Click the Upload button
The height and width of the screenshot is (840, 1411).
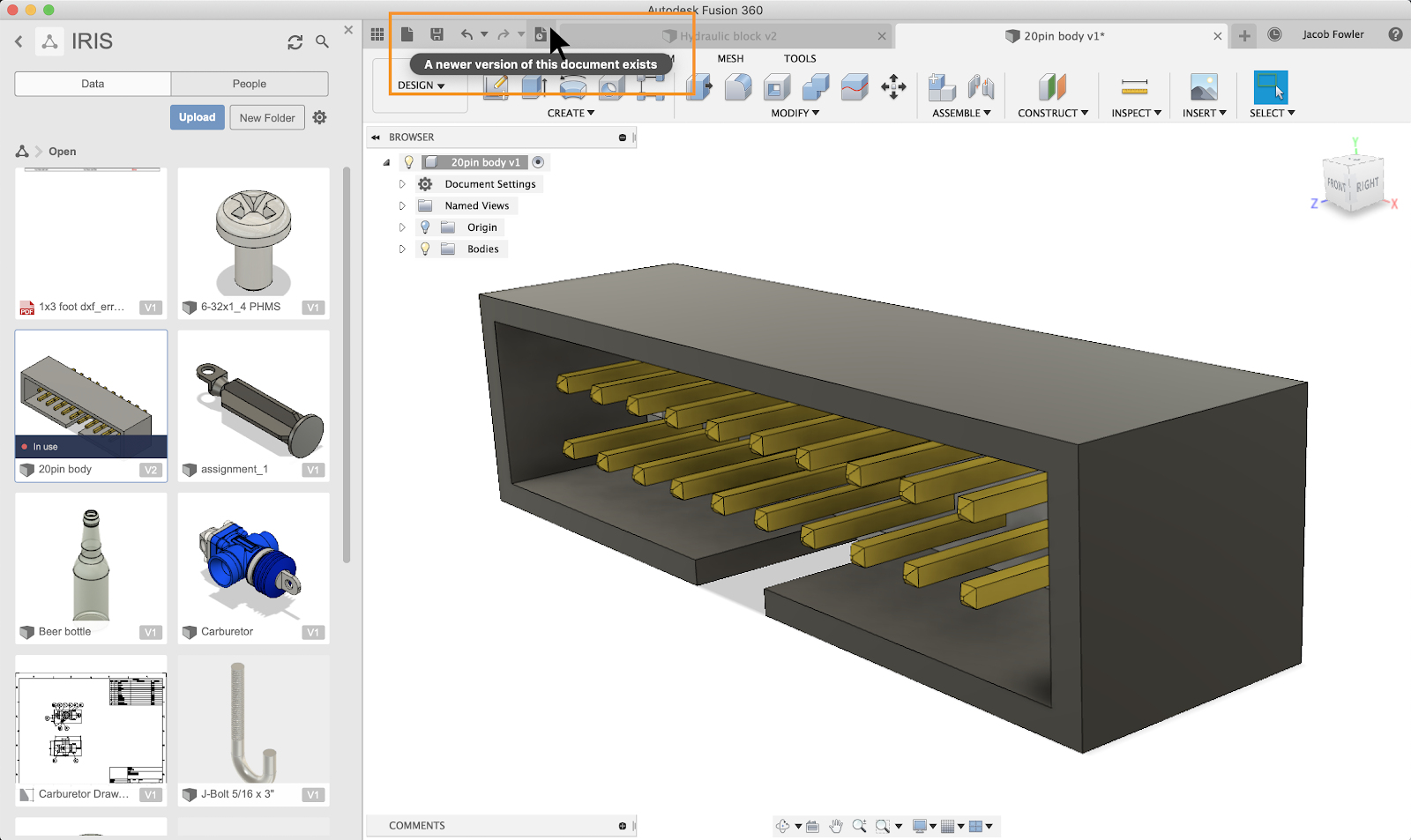(x=197, y=117)
